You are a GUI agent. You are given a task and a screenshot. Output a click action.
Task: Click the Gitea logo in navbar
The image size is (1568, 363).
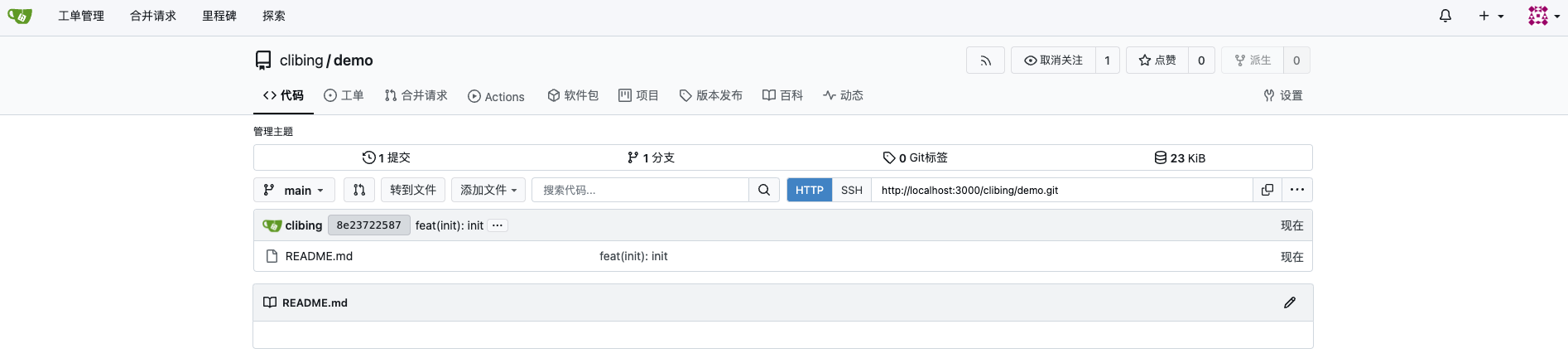click(20, 16)
